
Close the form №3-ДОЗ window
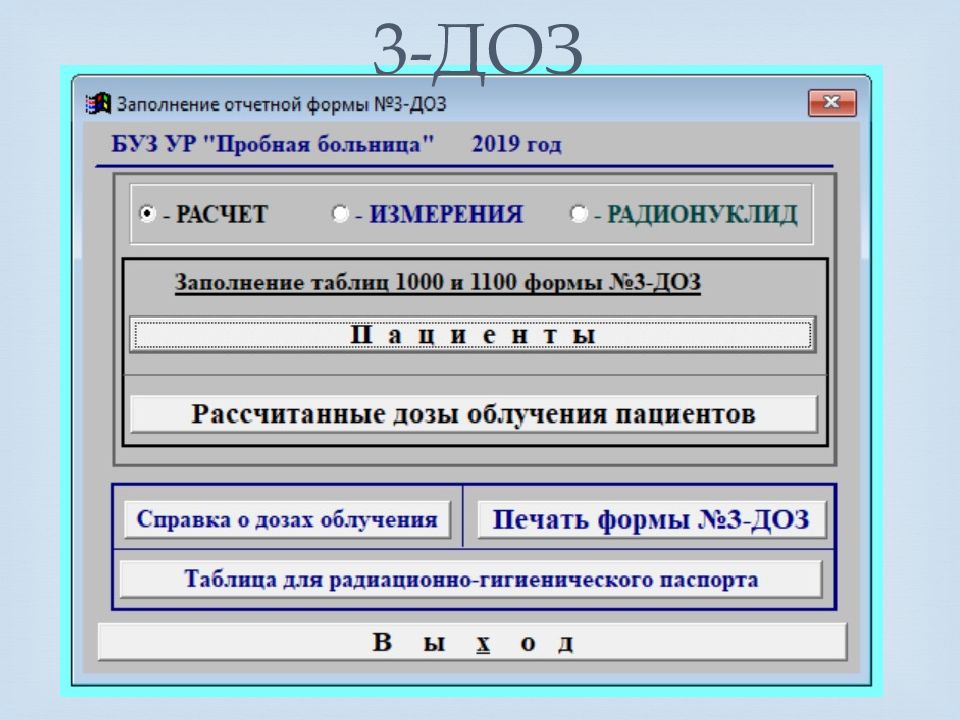click(x=831, y=103)
